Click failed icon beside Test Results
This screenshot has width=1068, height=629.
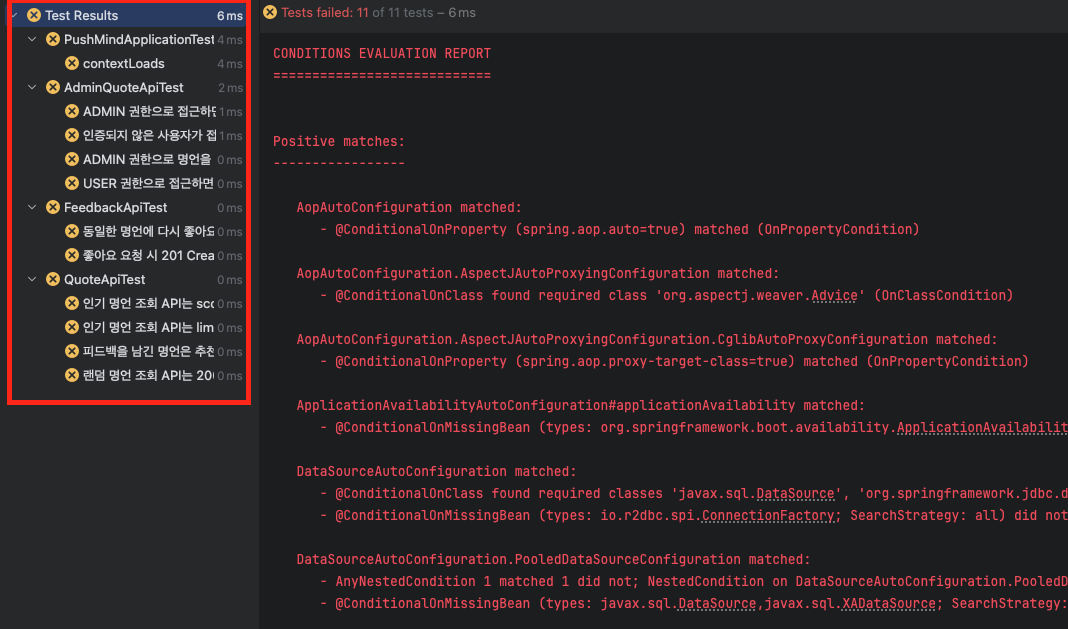pyautogui.click(x=33, y=15)
